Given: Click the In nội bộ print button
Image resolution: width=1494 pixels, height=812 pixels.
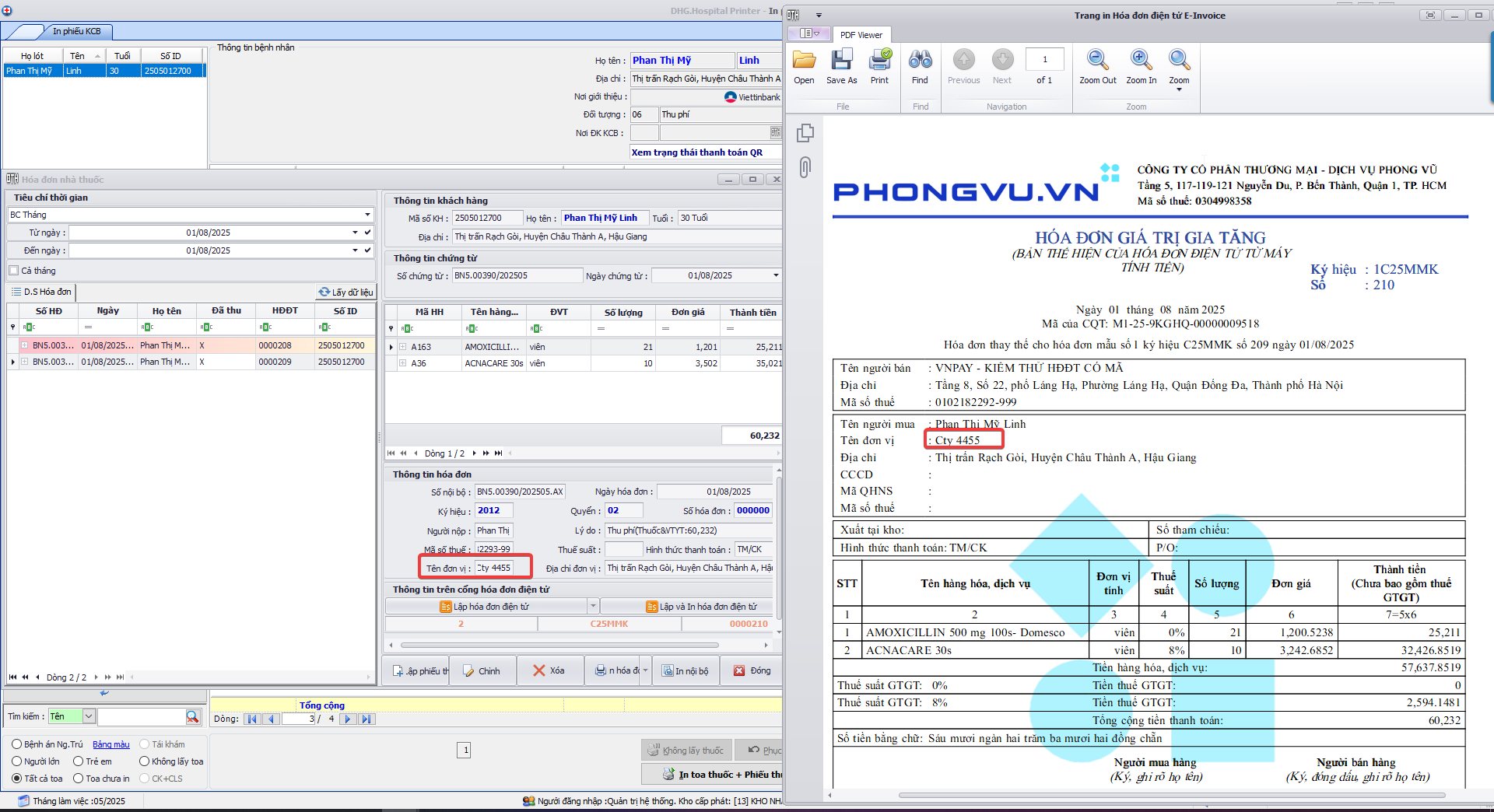Looking at the screenshot, I should pyautogui.click(x=686, y=670).
